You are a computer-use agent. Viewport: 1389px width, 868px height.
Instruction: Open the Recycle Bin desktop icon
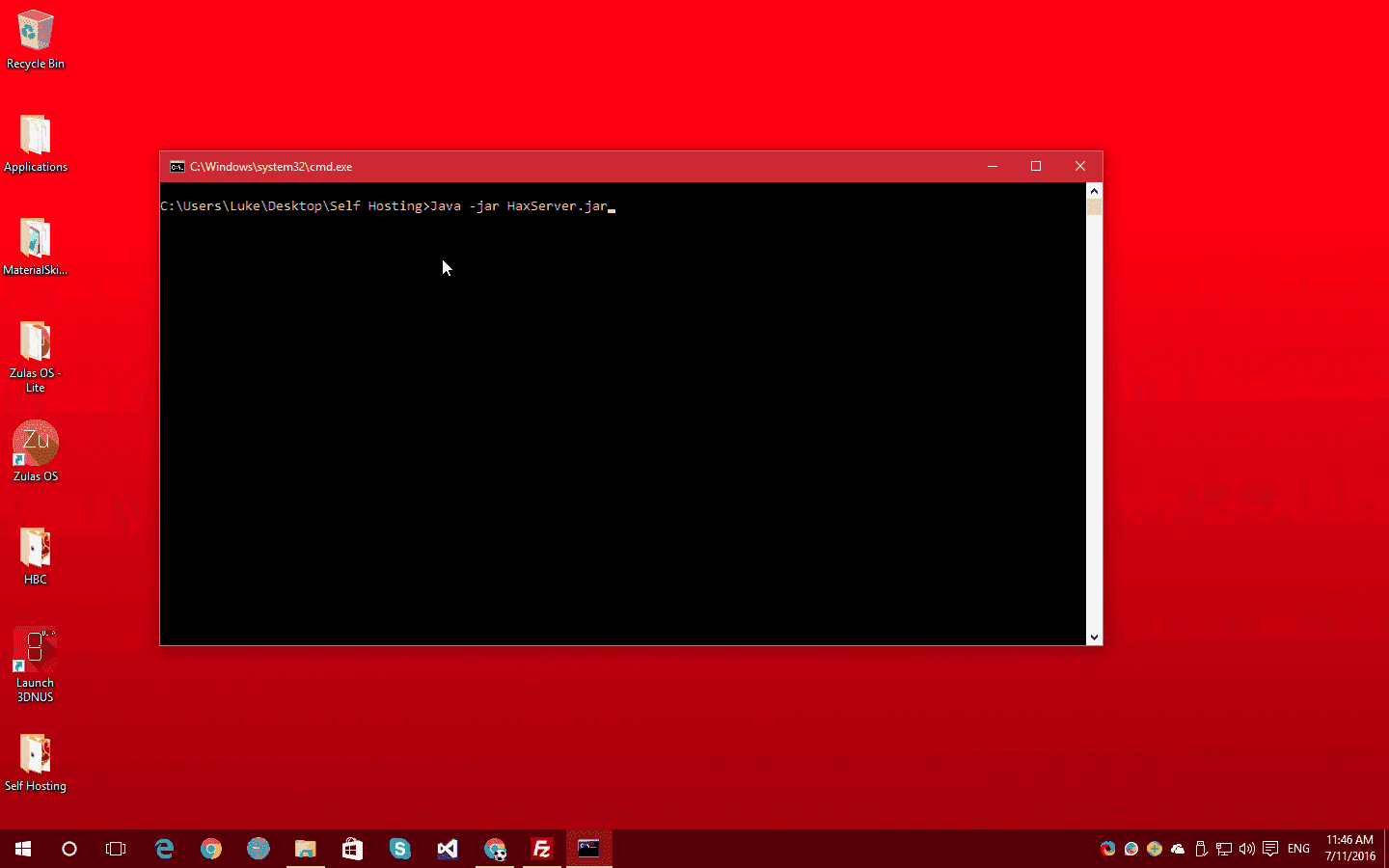[36, 41]
